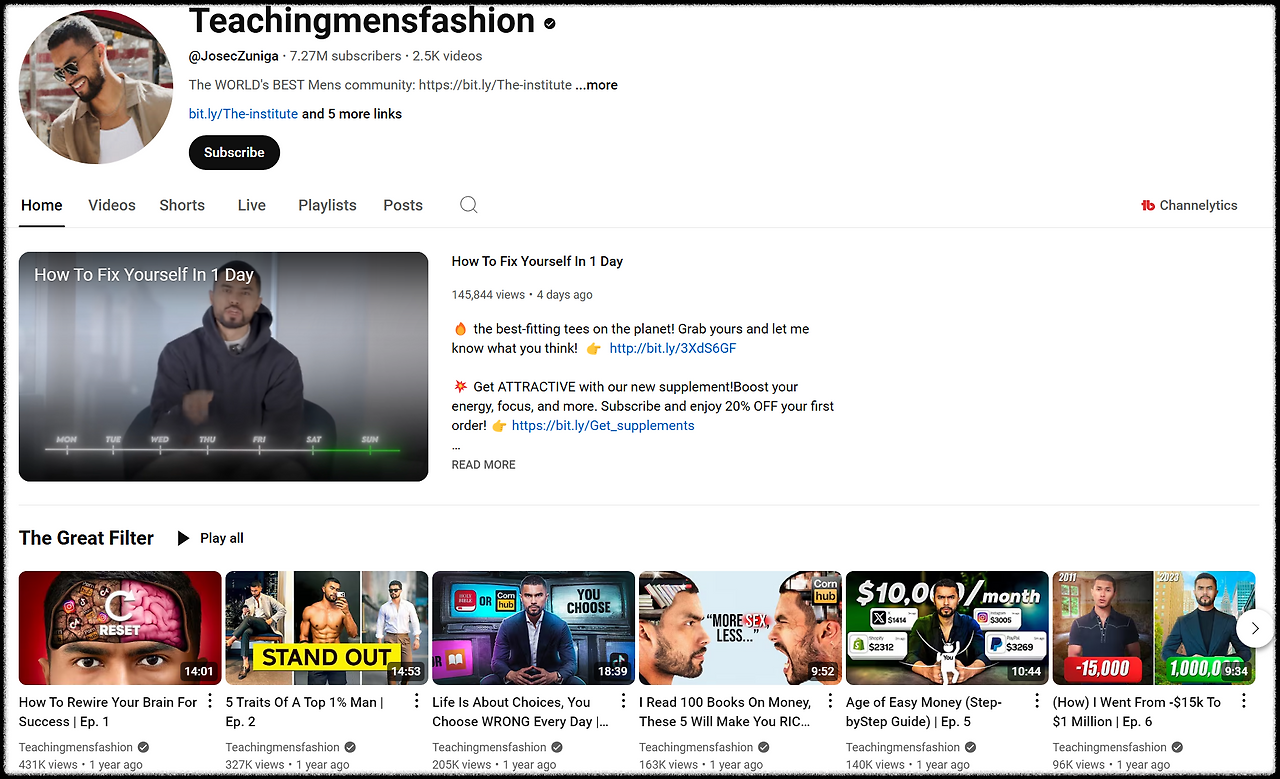Screen dimensions: 1280x779
Task: Go to the Shorts tab
Action: (x=181, y=205)
